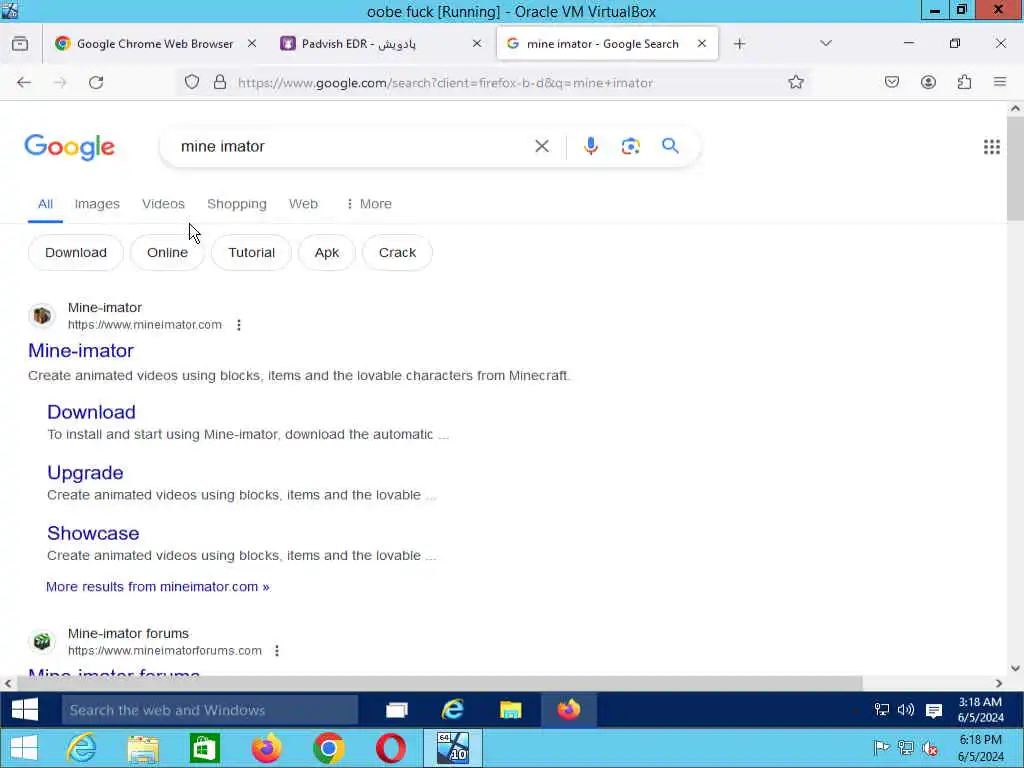Click the Apk suggestion chip
1024x768 pixels.
coord(327,253)
